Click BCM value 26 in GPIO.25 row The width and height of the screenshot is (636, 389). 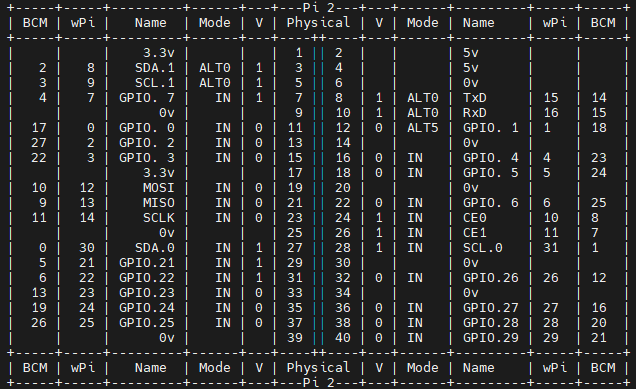[39, 323]
